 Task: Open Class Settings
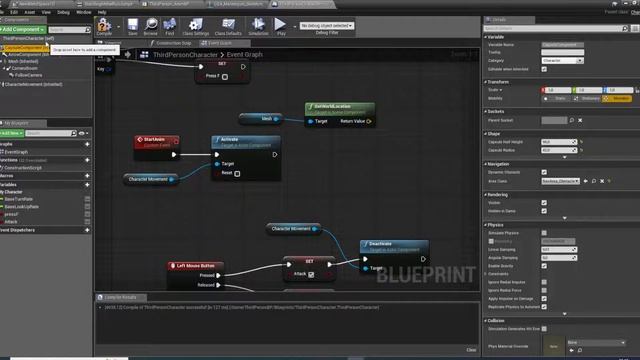pyautogui.click(x=196, y=27)
